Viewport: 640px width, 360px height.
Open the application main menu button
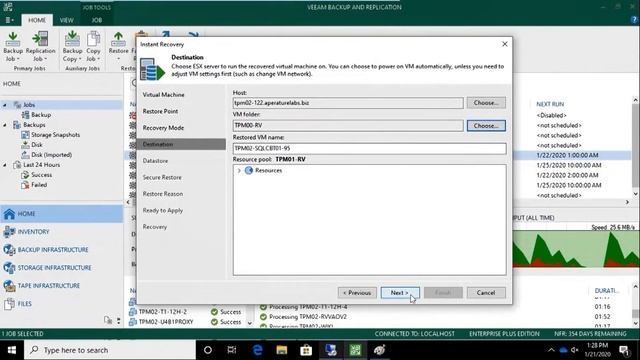click(9, 20)
